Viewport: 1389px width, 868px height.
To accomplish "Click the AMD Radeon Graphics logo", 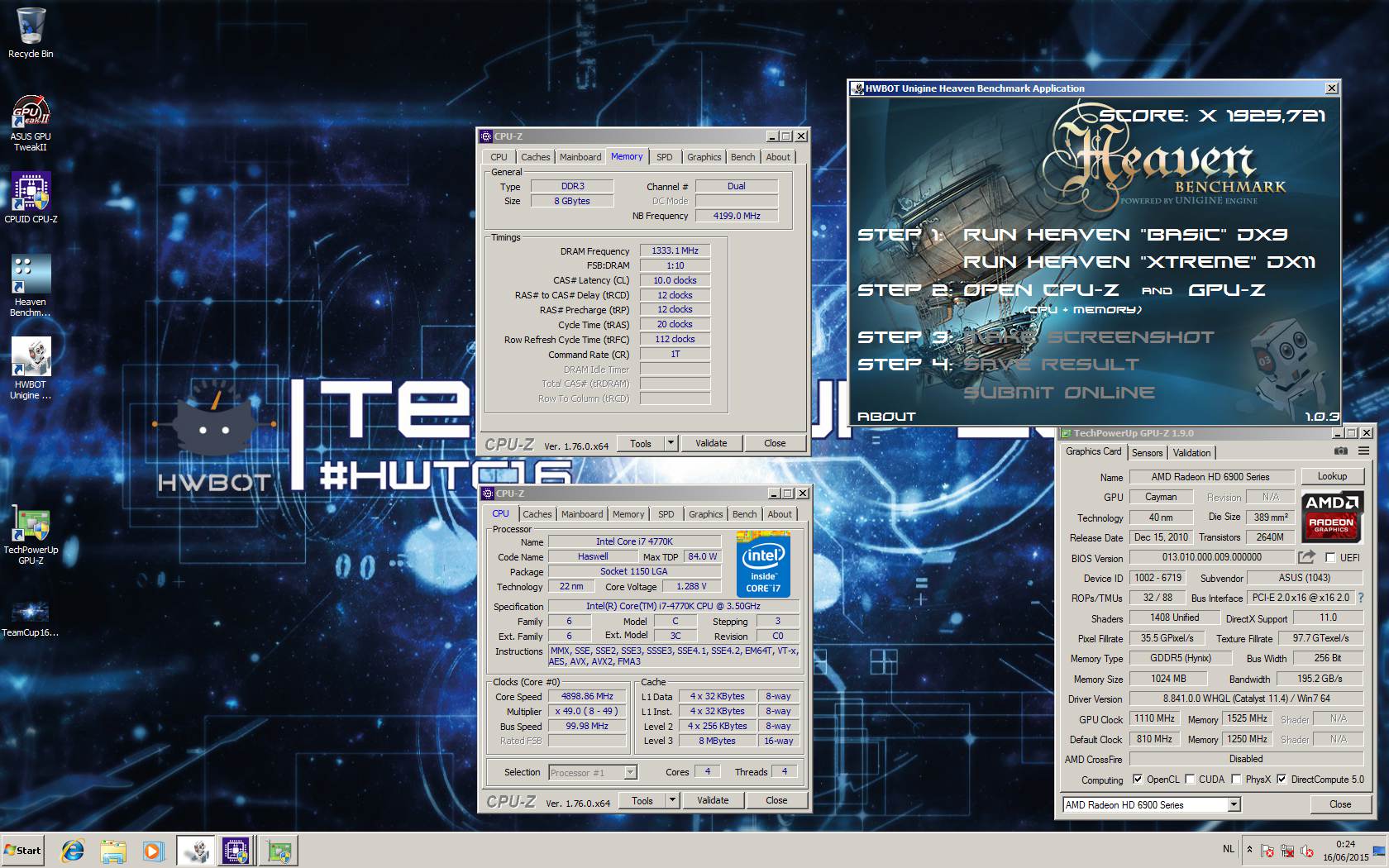I will pyautogui.click(x=1331, y=517).
